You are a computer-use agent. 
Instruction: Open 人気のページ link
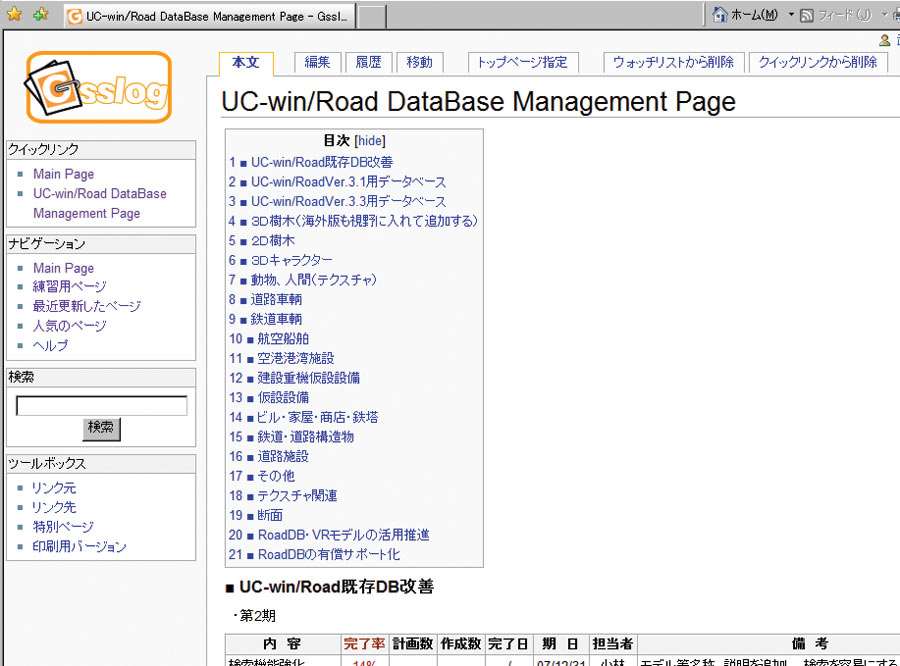click(69, 326)
